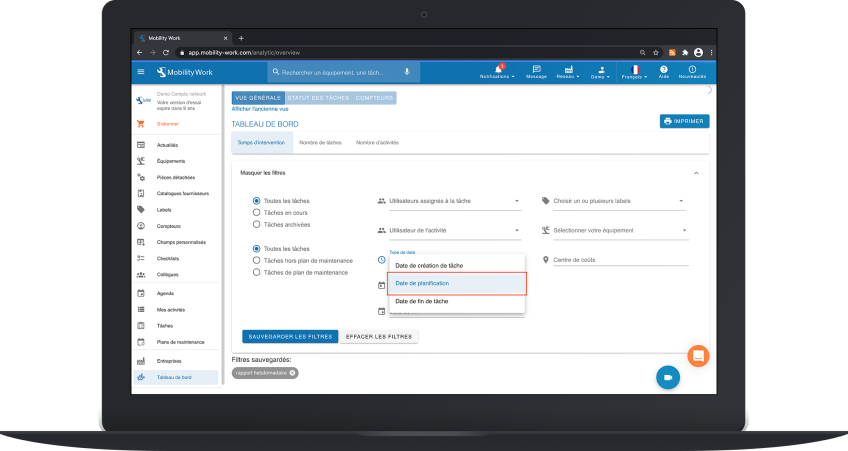Screen dimensions: 848x451
Task: Click the Imprimer button
Action: [x=684, y=121]
